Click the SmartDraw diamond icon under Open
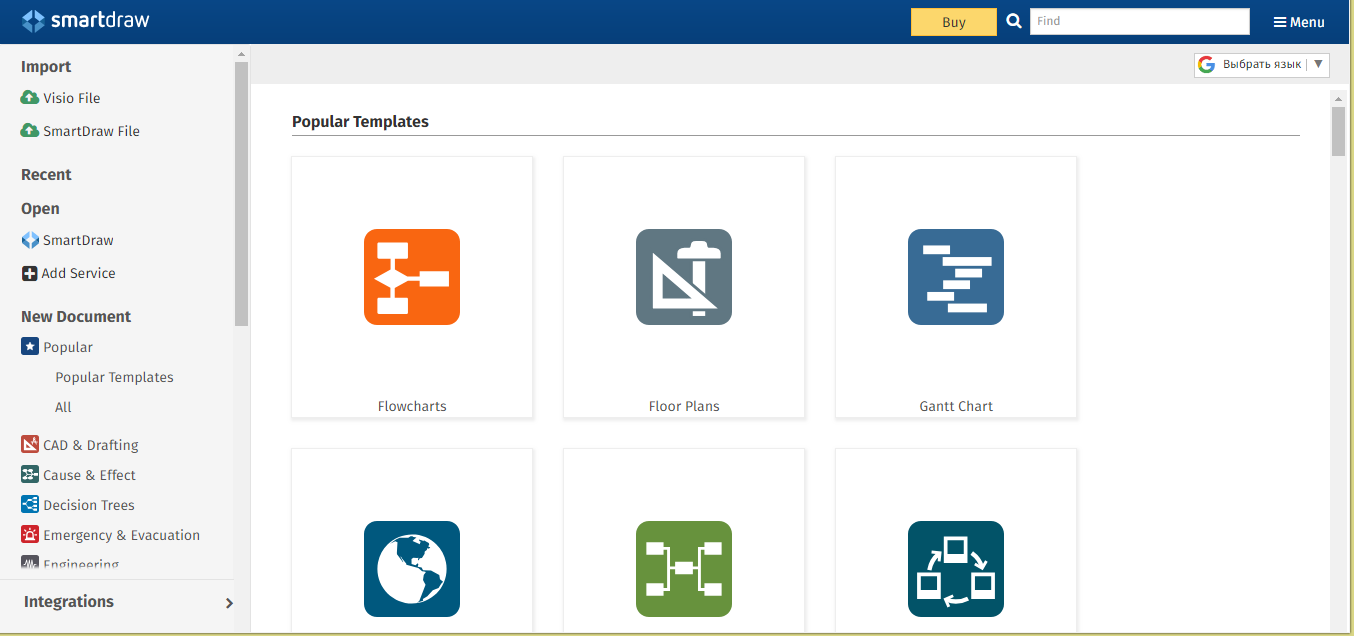 coord(30,240)
